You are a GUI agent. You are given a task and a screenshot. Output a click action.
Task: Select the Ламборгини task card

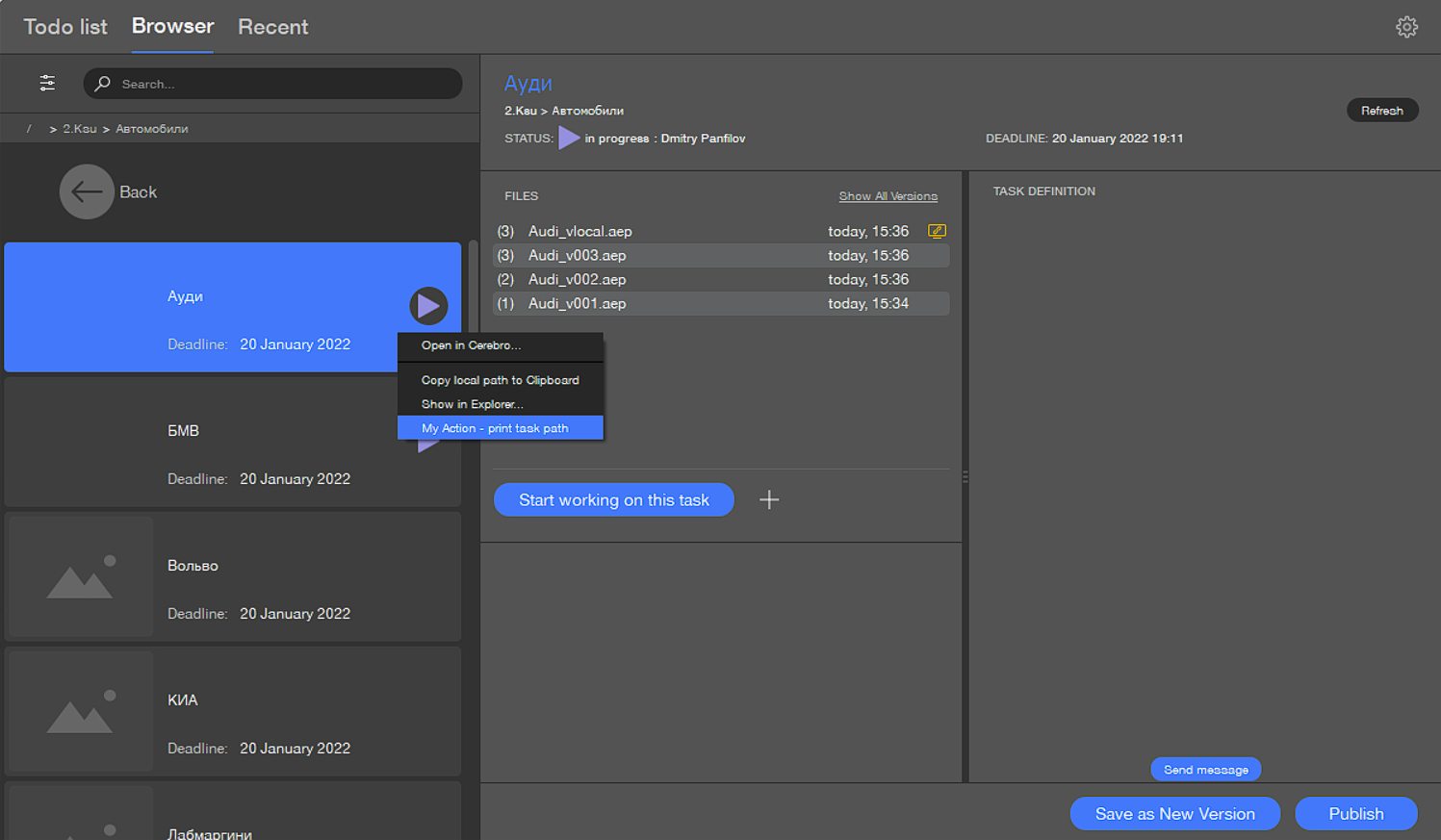233,811
